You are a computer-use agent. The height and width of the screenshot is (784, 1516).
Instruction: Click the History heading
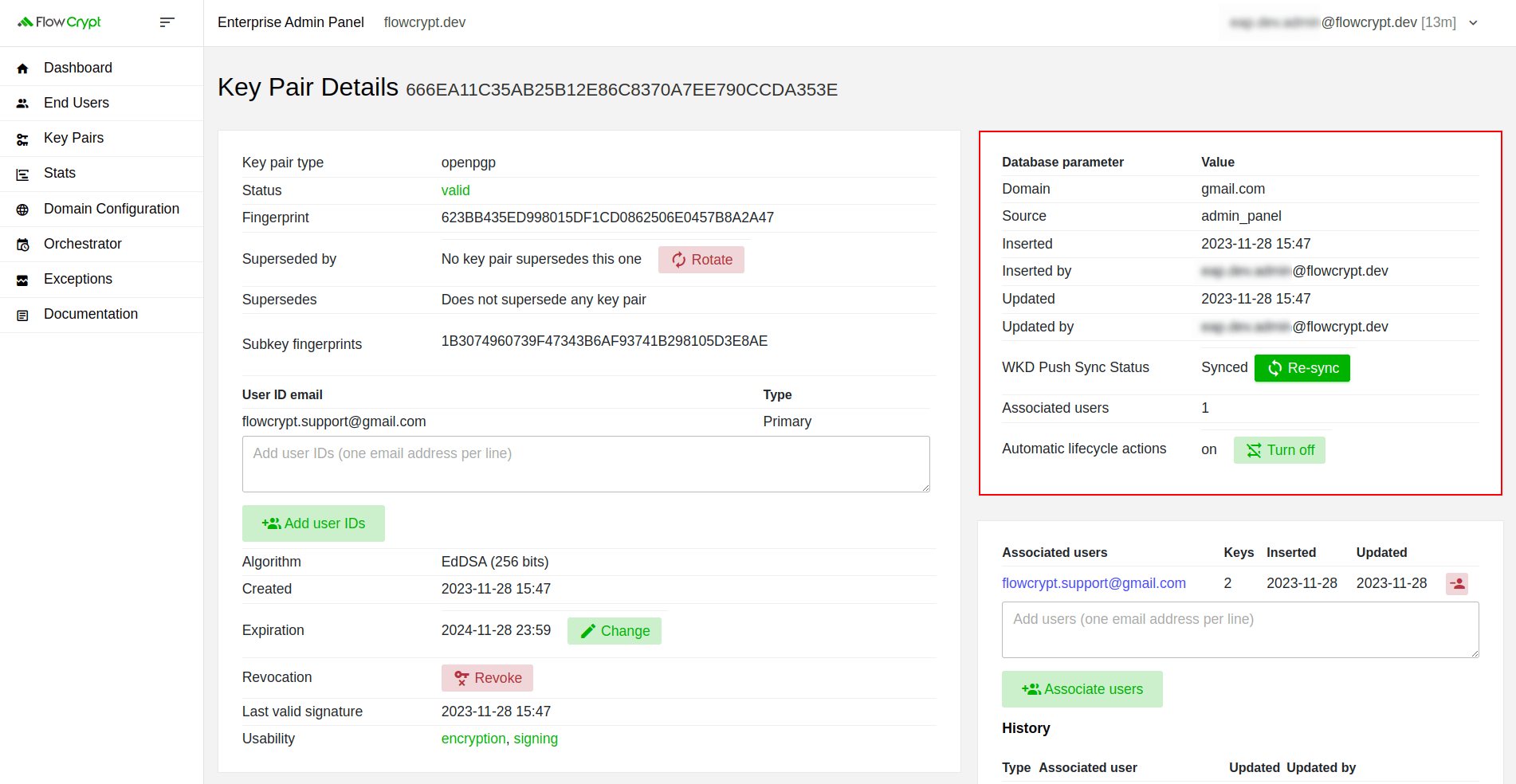pyautogui.click(x=1026, y=728)
